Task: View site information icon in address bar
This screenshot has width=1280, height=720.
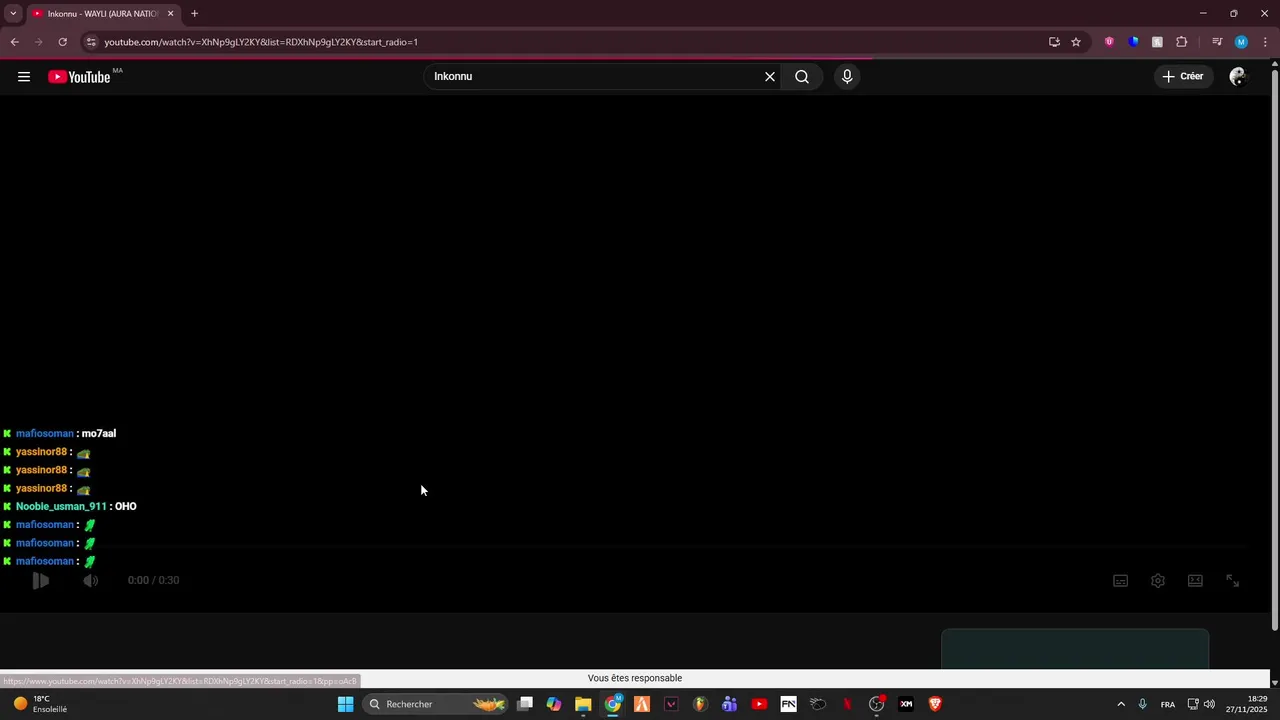Action: tap(91, 42)
